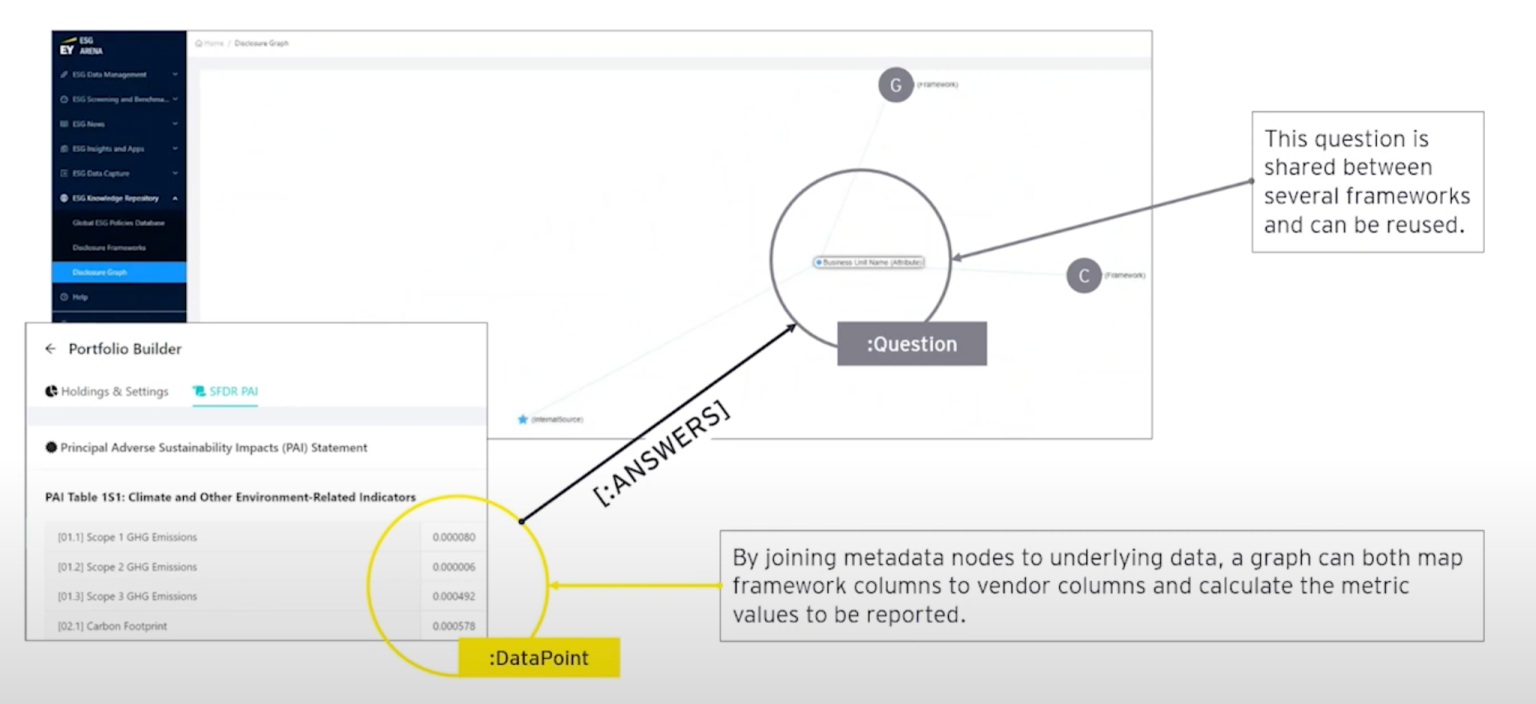Click the ESG Insights and Apps icon

[62, 148]
